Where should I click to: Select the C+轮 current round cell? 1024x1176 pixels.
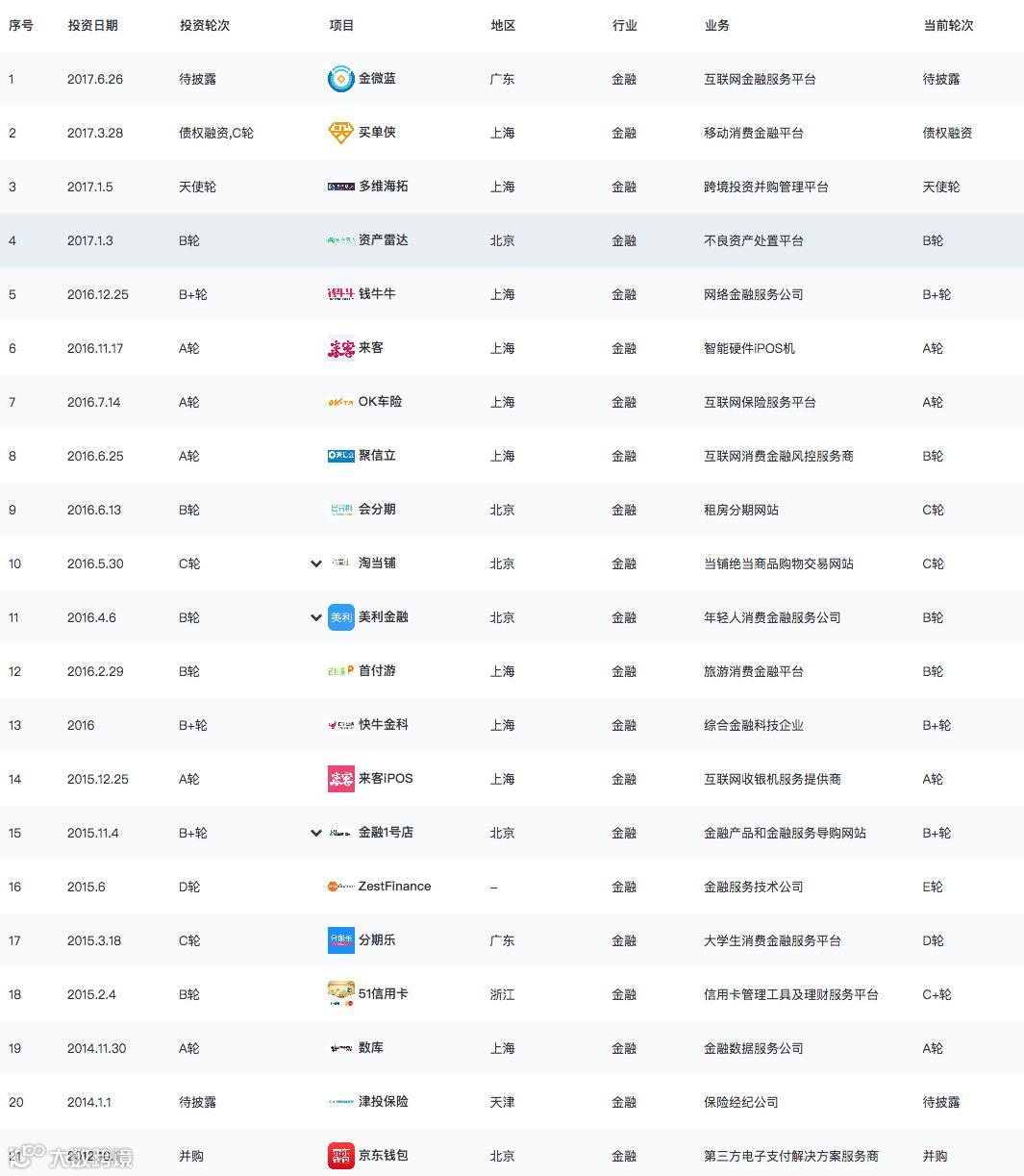937,994
